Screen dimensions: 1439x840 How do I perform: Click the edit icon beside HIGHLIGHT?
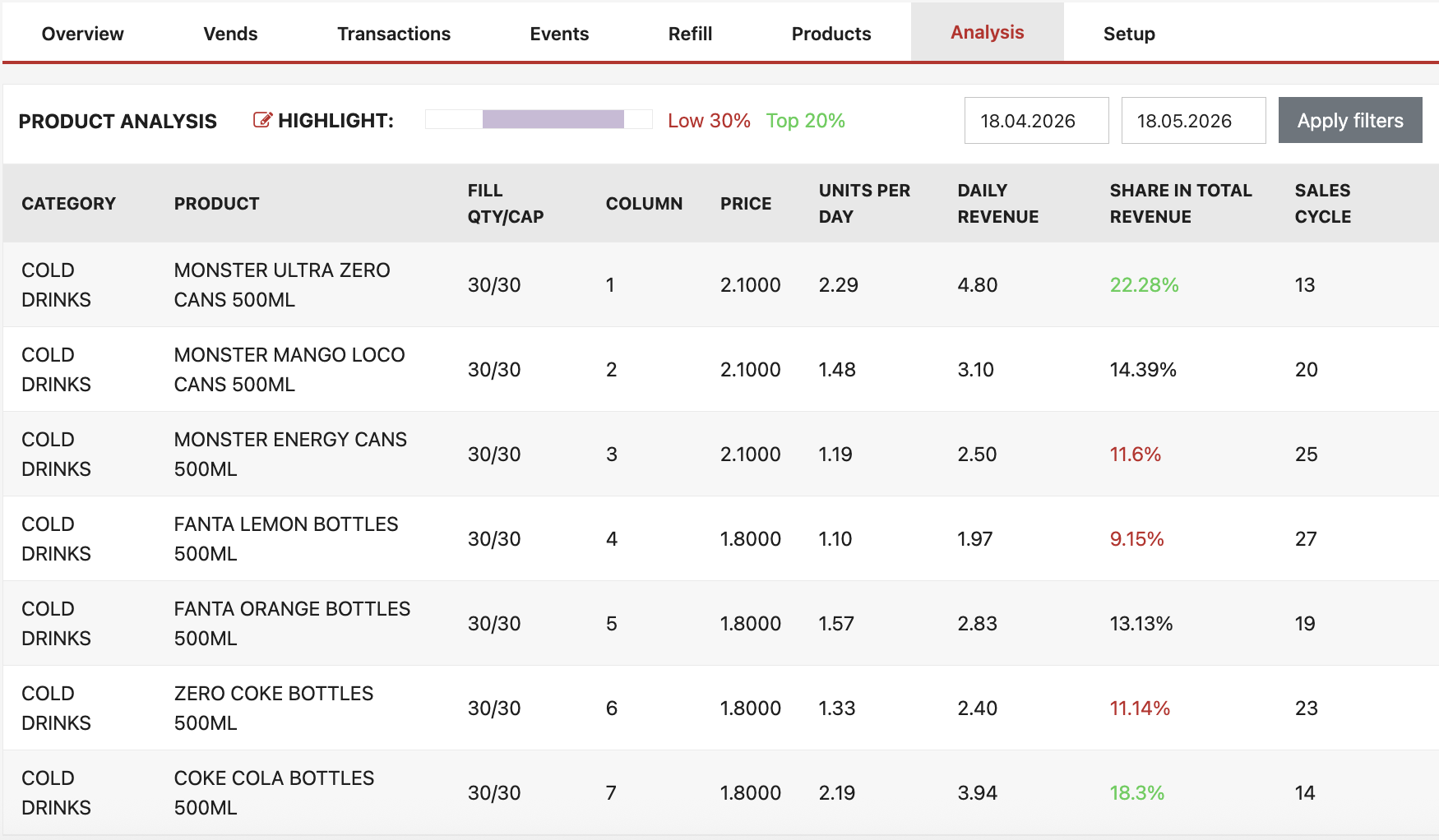(x=262, y=120)
